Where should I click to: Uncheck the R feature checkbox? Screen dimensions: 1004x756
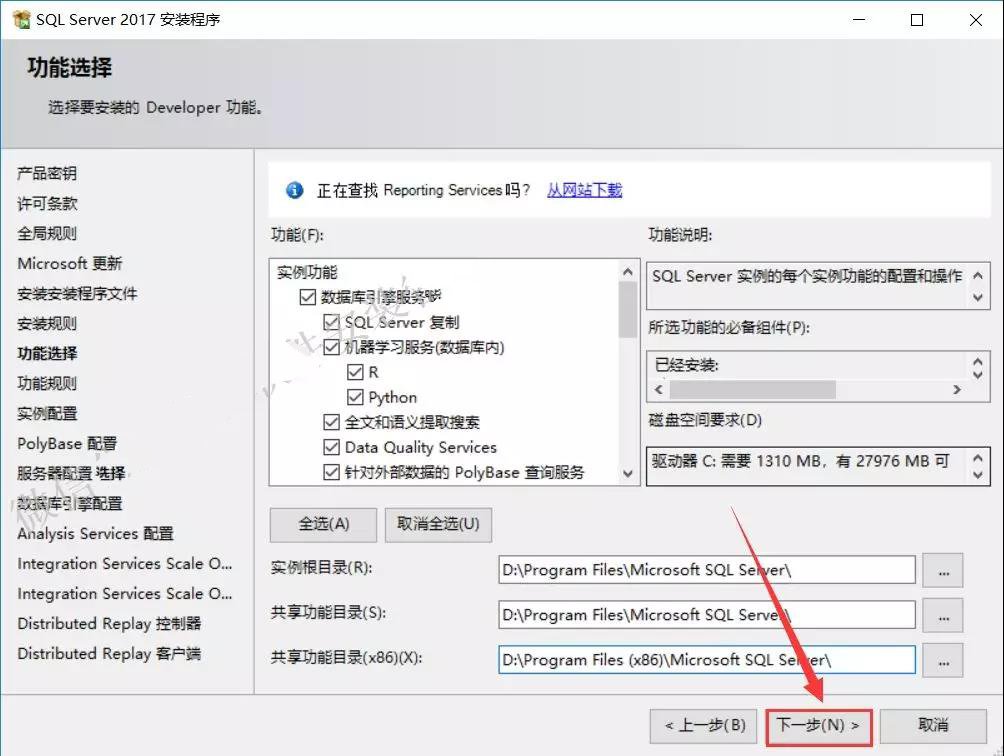355,372
